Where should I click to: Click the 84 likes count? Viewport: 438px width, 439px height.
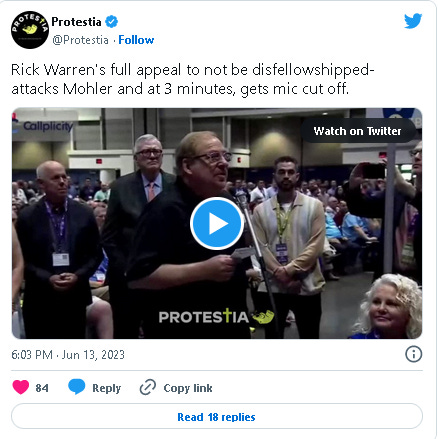pyautogui.click(x=42, y=388)
